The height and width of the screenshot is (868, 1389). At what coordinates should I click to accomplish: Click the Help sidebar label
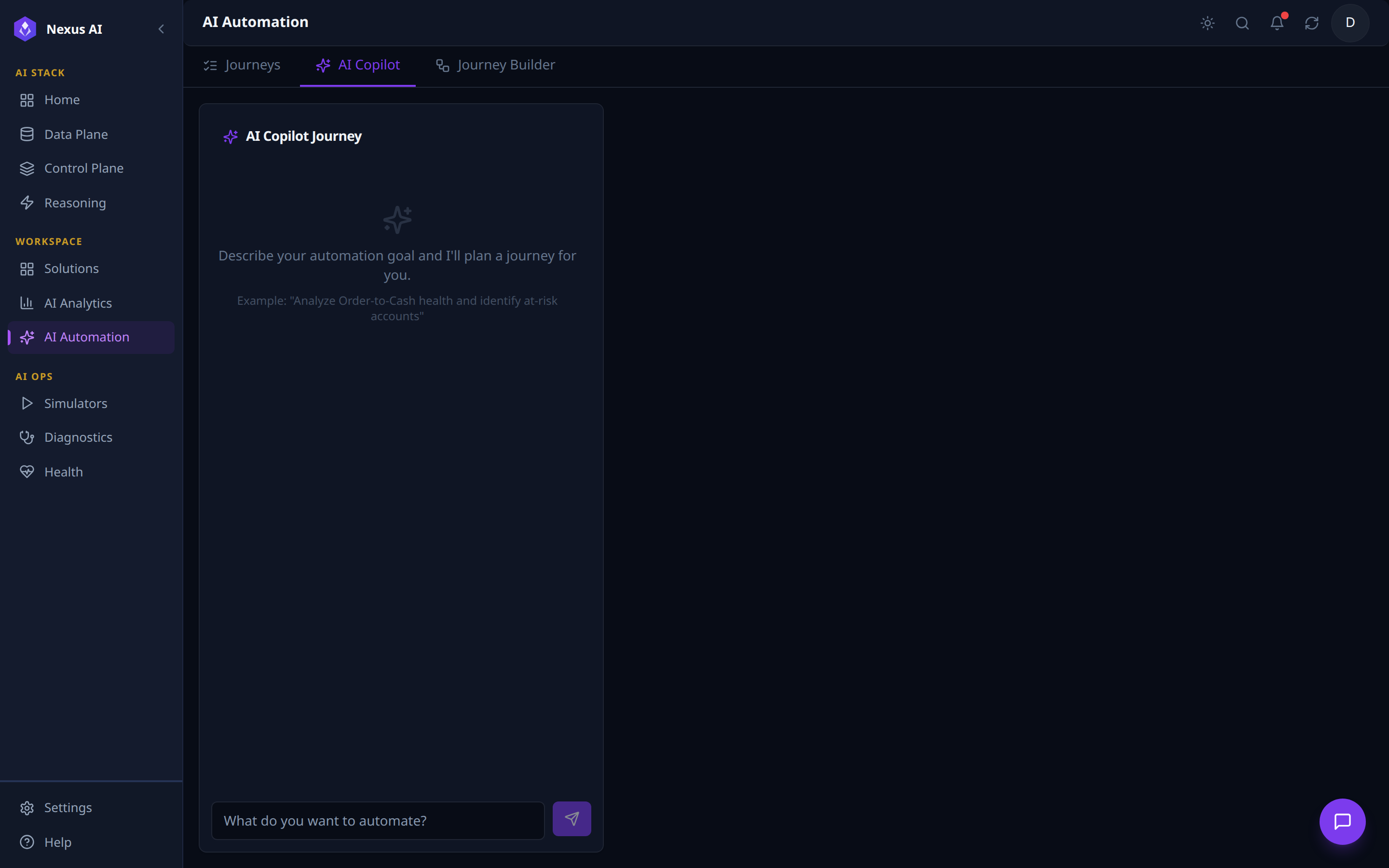(x=58, y=842)
